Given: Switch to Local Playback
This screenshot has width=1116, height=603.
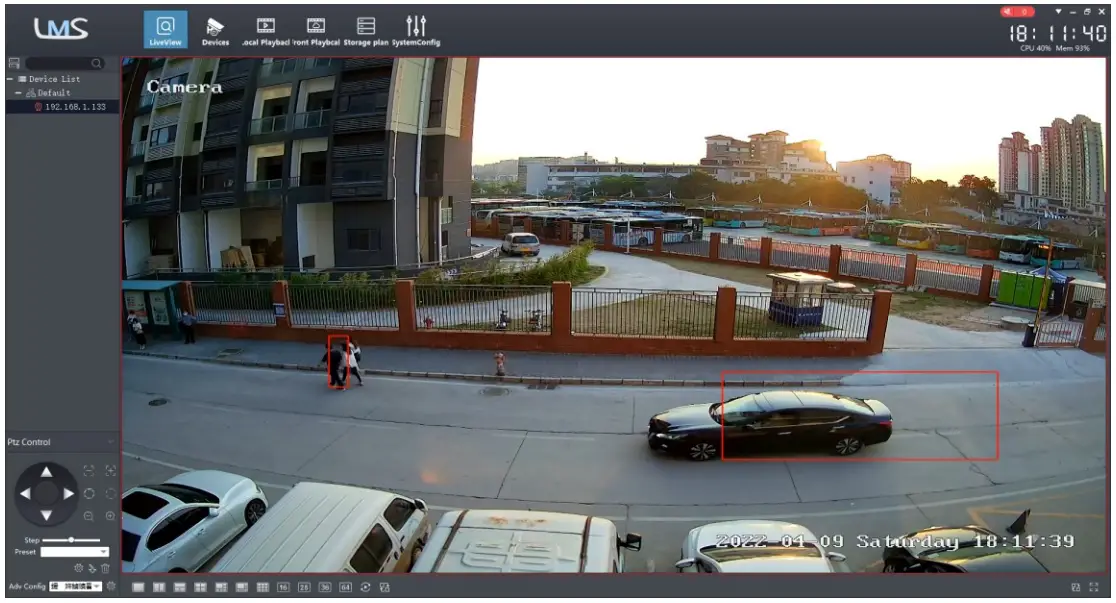Looking at the screenshot, I should 265,31.
